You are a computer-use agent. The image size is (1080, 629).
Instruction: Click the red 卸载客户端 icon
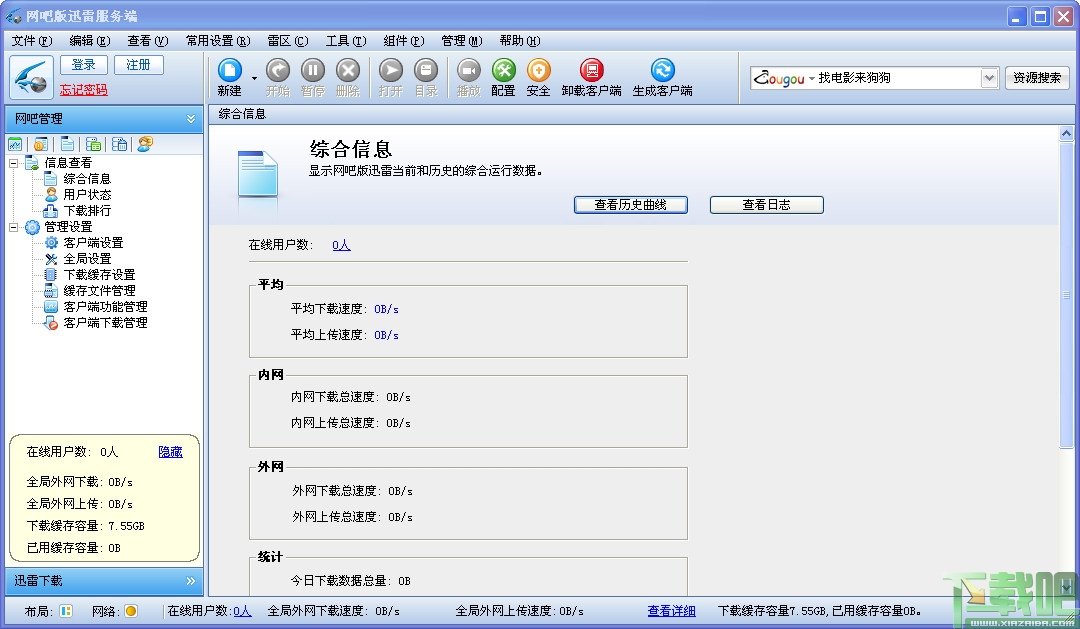(x=591, y=70)
